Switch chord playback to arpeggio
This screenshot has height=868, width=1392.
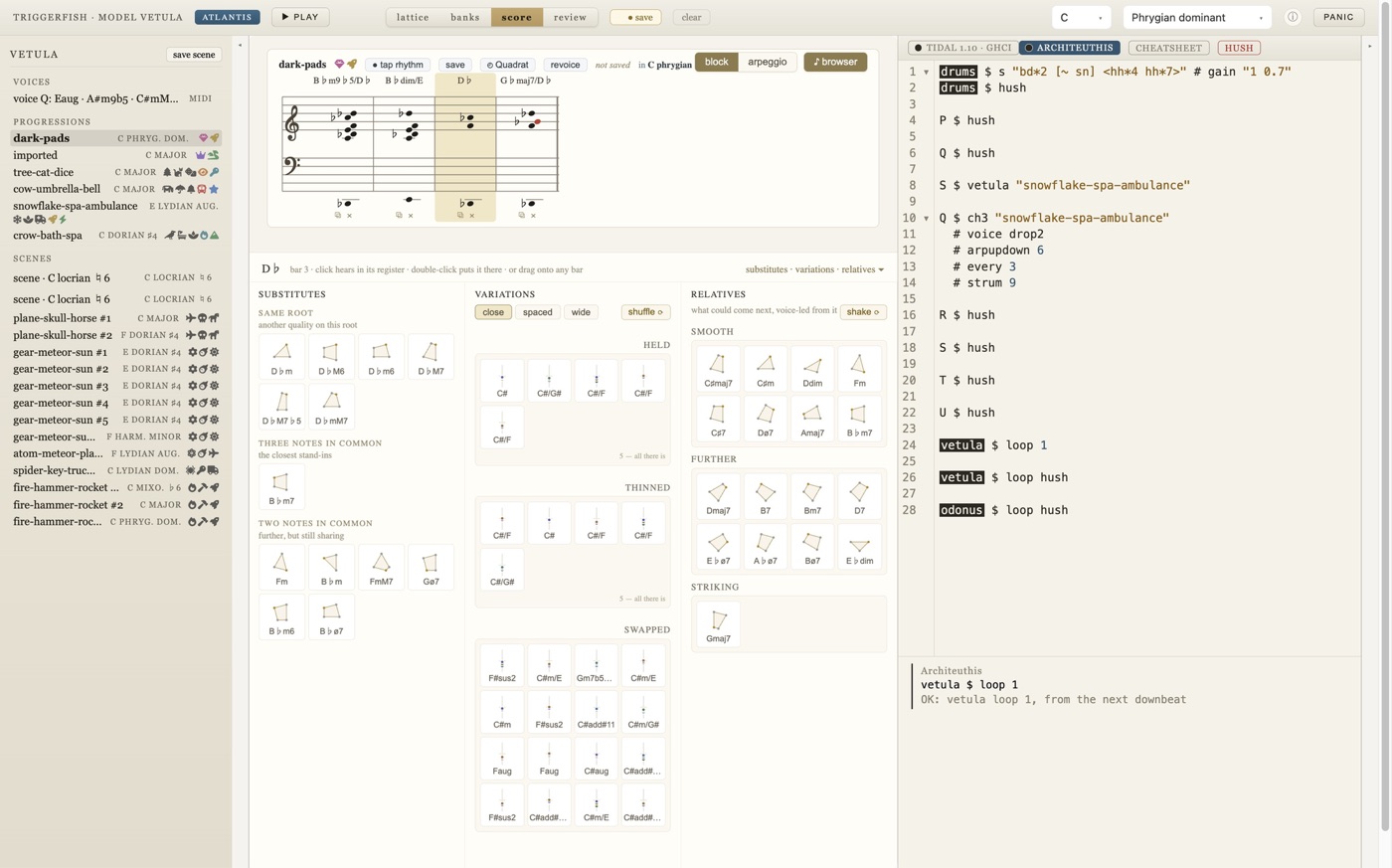(767, 62)
